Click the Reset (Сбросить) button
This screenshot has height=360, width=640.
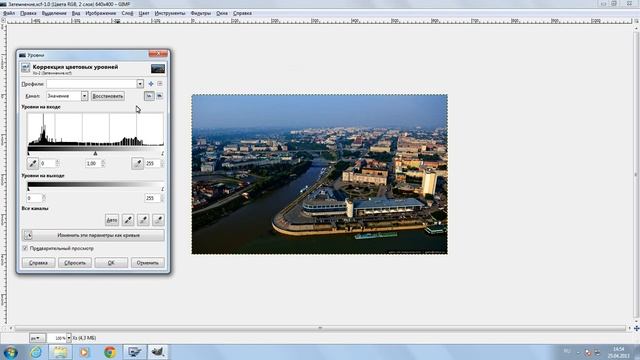point(75,263)
